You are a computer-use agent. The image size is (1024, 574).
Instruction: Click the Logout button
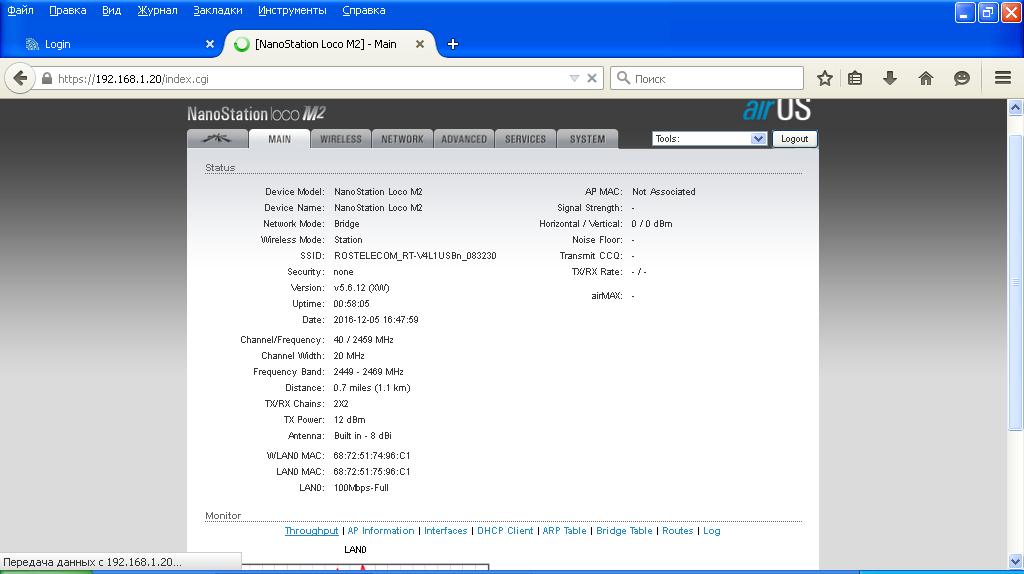pos(794,138)
